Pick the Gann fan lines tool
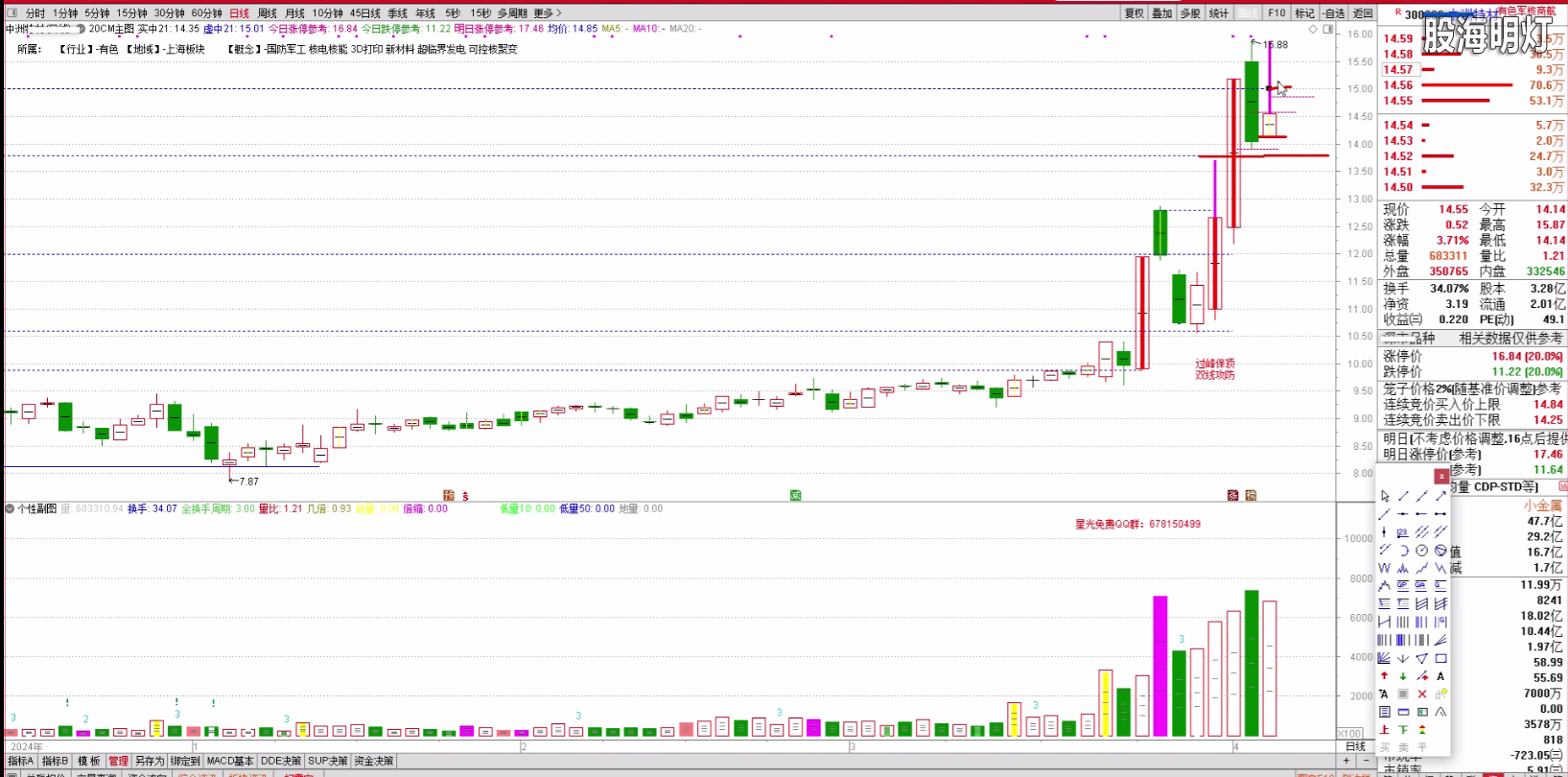 click(1385, 658)
